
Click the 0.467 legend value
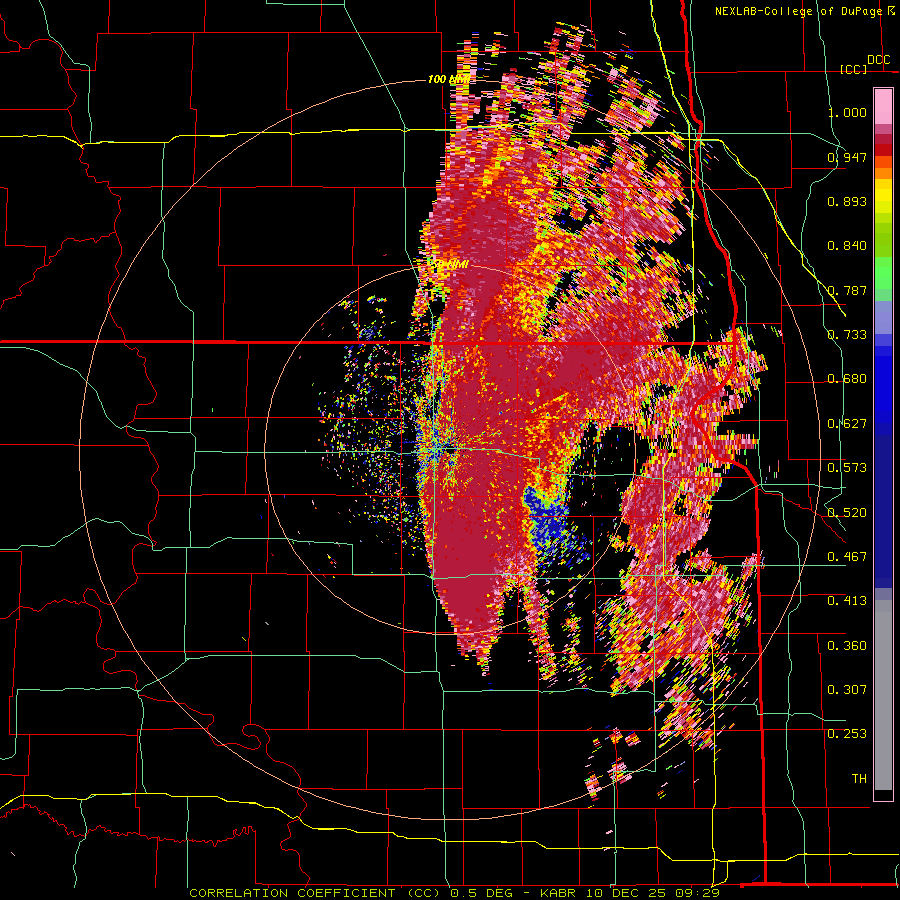pyautogui.click(x=847, y=557)
